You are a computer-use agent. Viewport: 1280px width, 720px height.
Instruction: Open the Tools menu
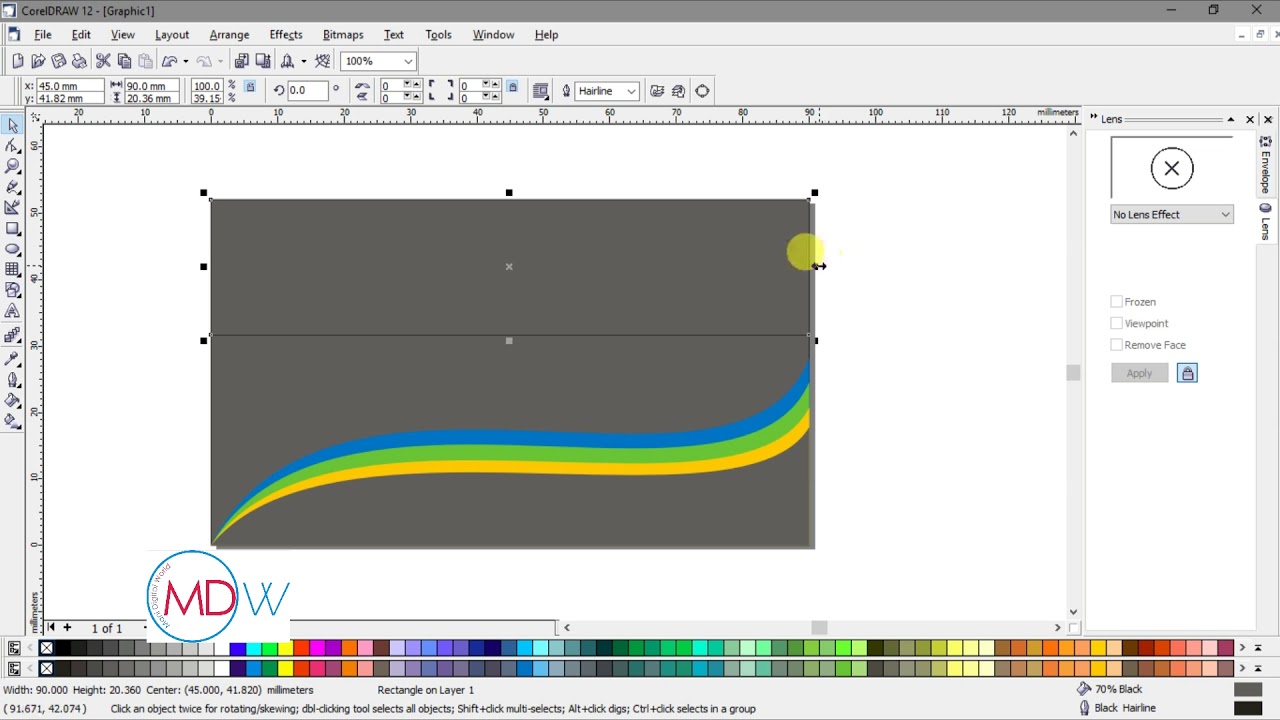(x=438, y=34)
